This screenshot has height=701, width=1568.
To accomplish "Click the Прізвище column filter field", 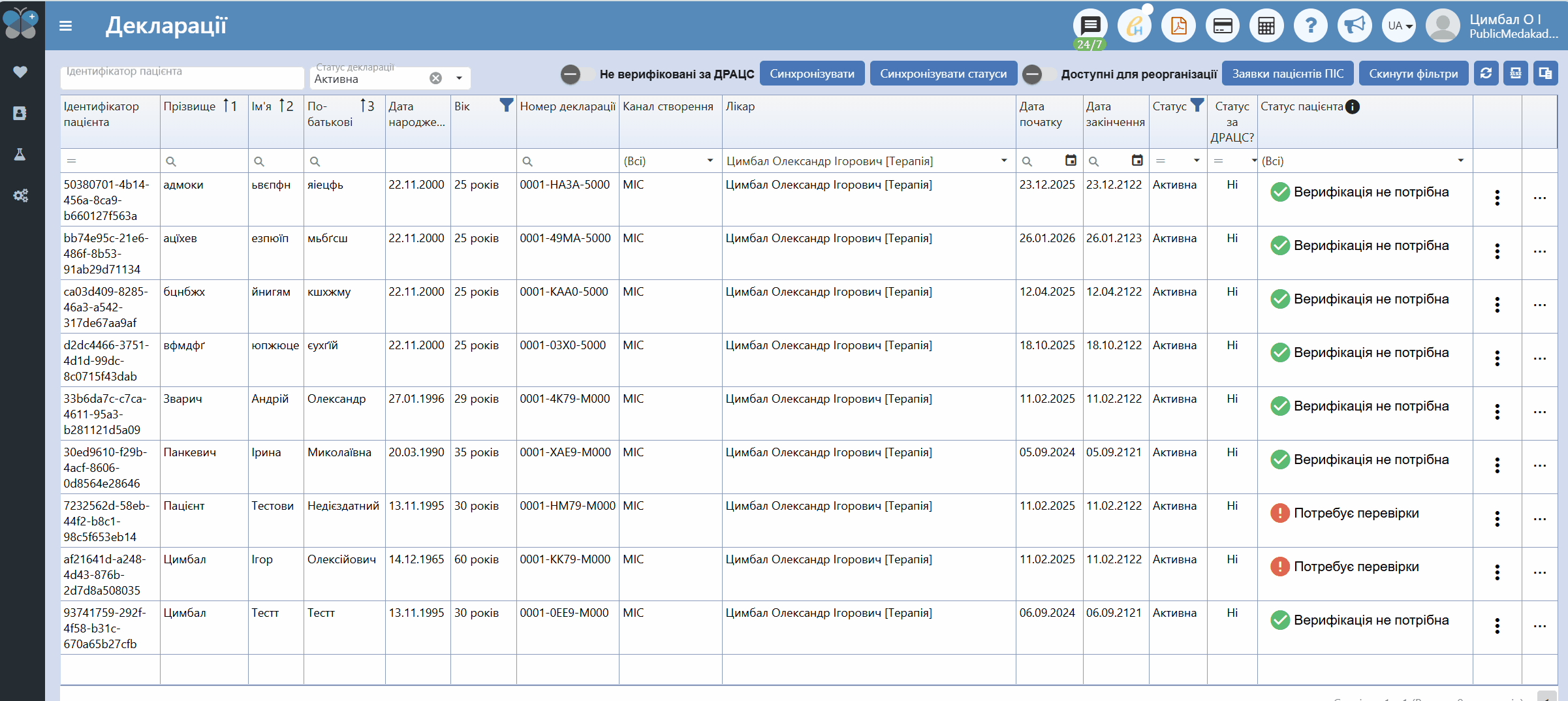I will point(204,161).
